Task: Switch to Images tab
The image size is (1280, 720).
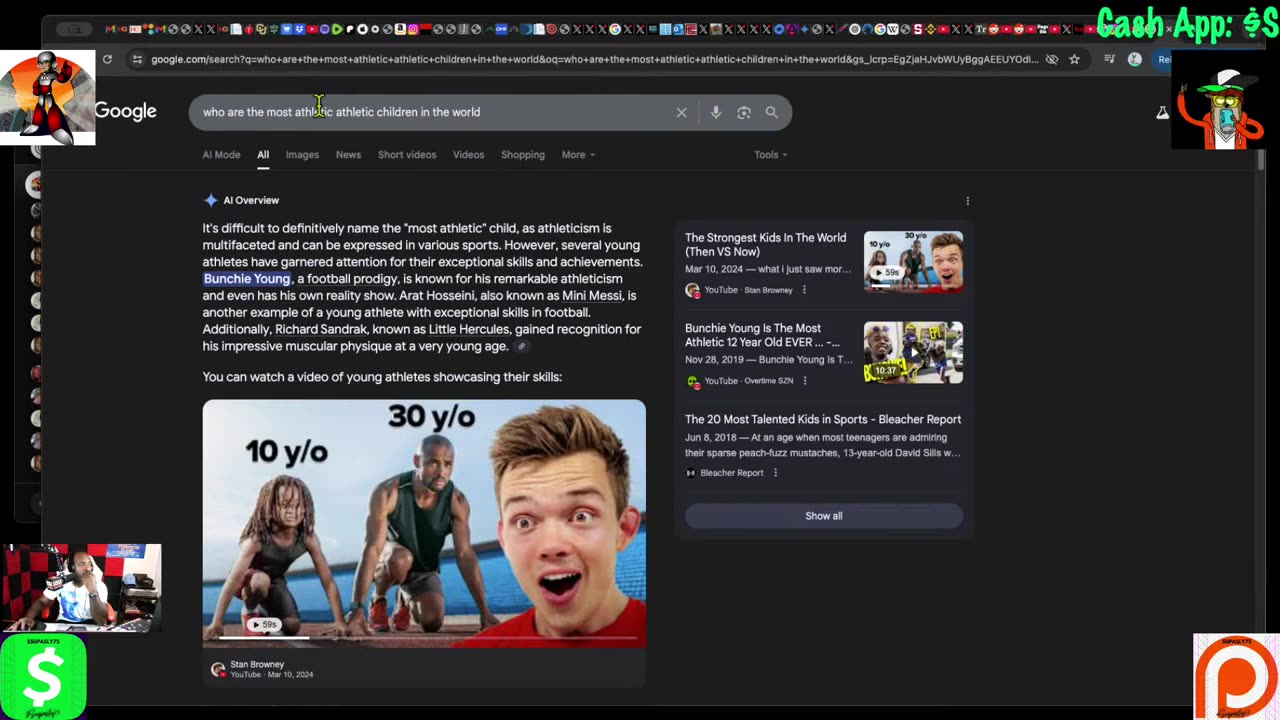Action: [x=302, y=155]
